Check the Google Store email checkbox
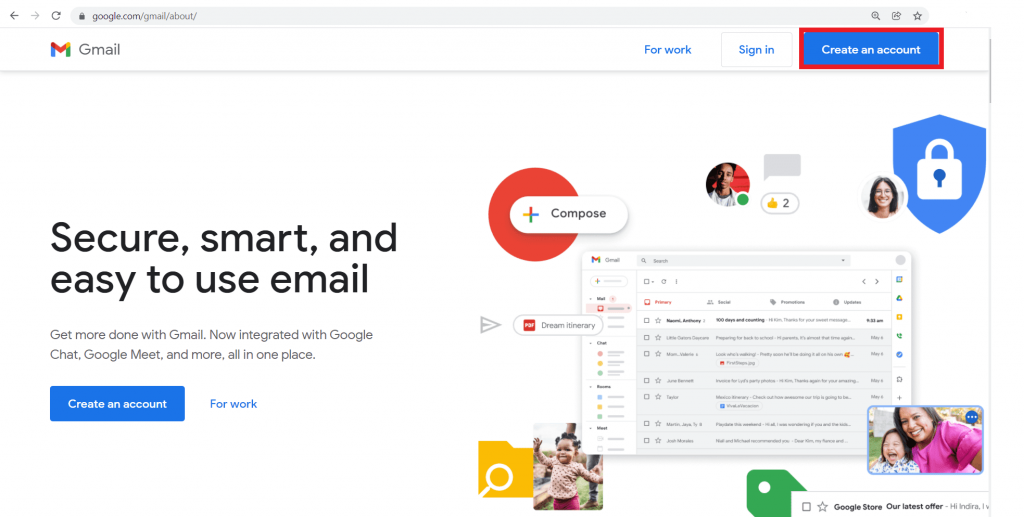Image resolution: width=1024 pixels, height=517 pixels. [807, 507]
